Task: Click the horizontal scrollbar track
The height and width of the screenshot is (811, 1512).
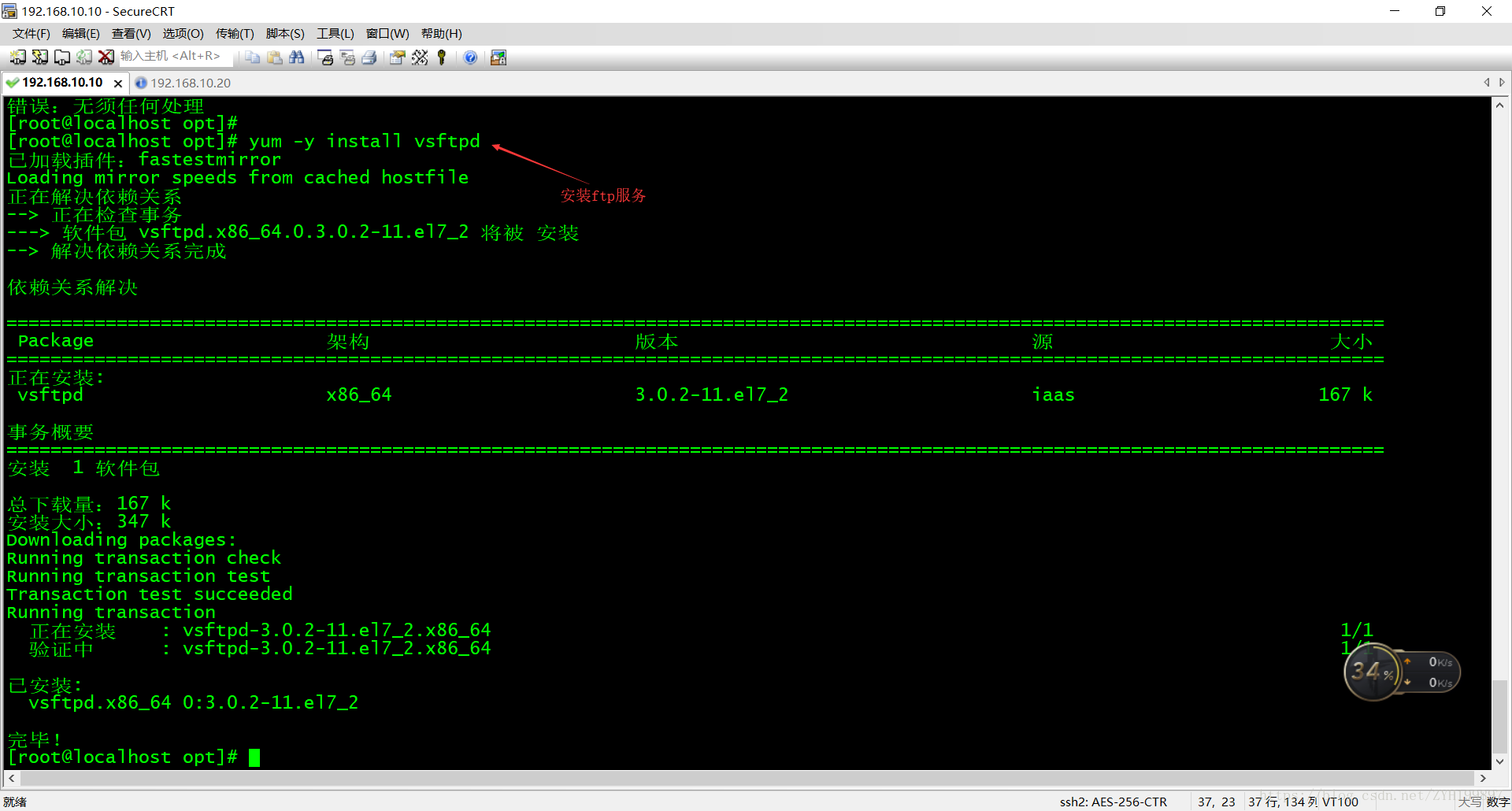Action: [x=747, y=778]
